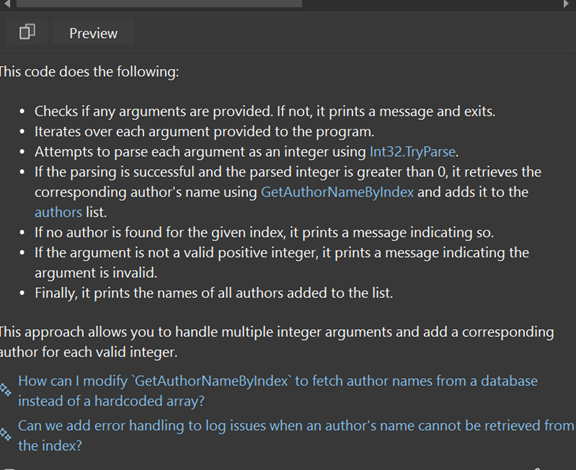
Task: Click the bullet 'Iterates over each argument provided'
Action: [x=204, y=132]
